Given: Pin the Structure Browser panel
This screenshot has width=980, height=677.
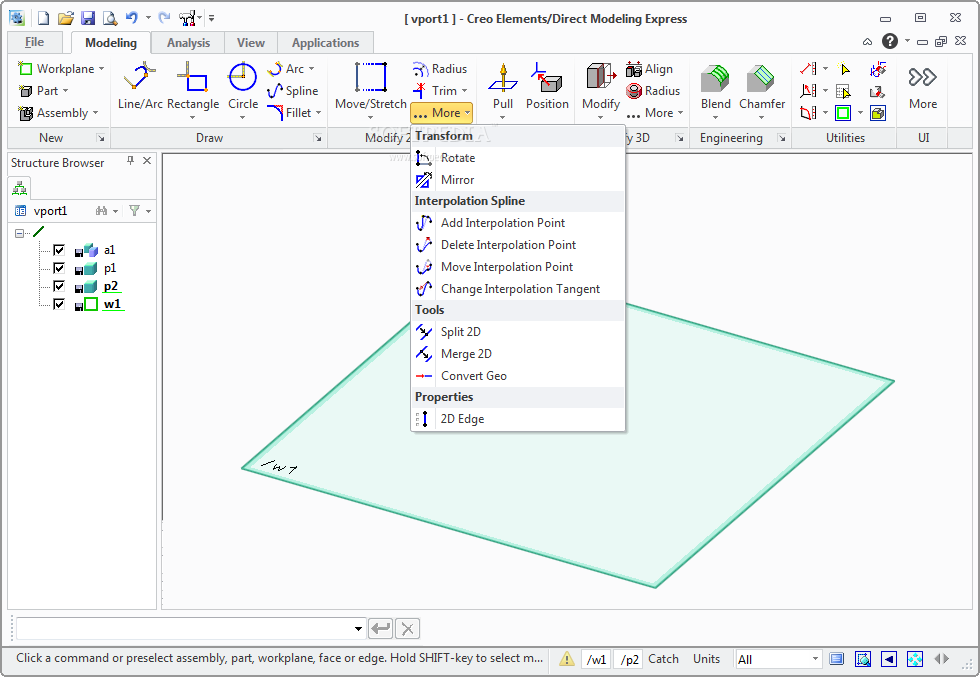Looking at the screenshot, I should tap(131, 161).
